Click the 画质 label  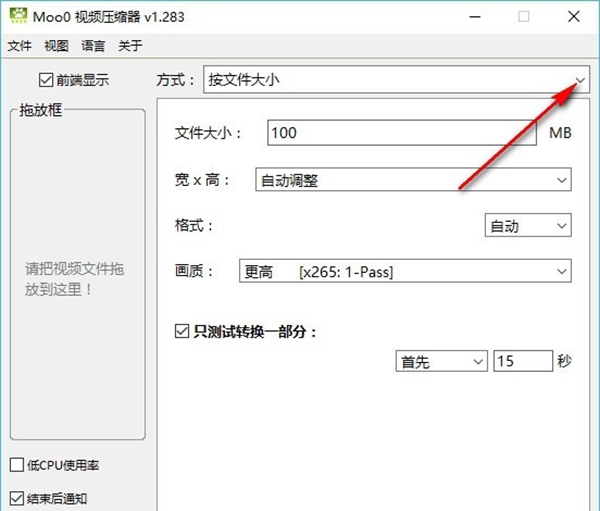coord(194,271)
